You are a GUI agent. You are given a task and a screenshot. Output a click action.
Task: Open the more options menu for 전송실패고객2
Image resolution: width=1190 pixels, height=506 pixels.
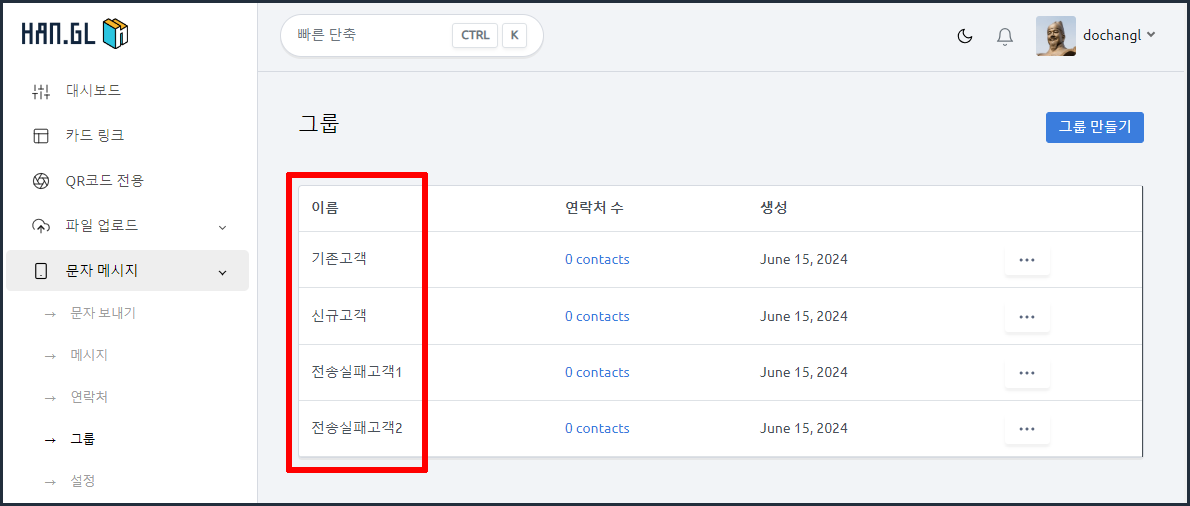tap(1027, 429)
